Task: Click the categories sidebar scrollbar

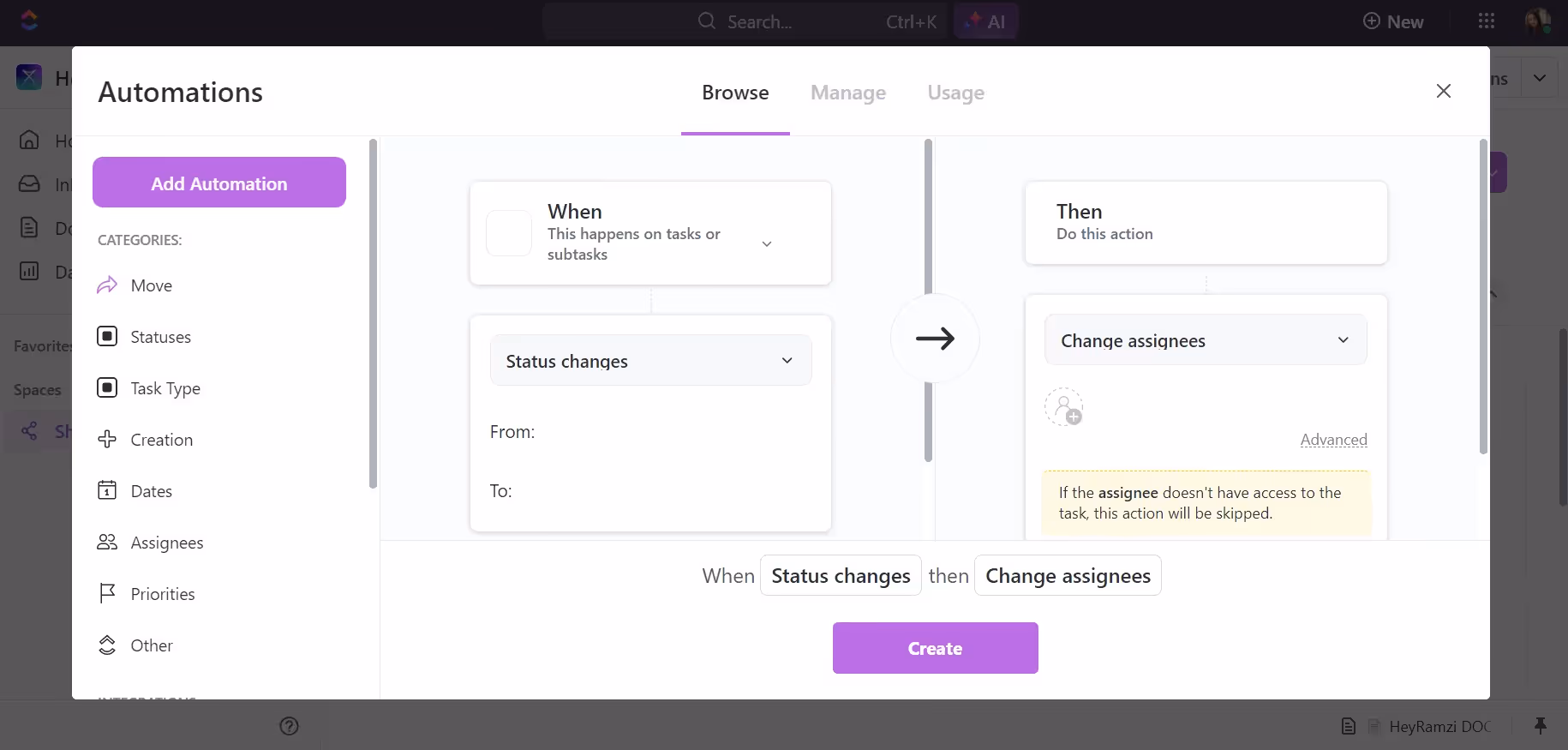Action: pos(373,313)
